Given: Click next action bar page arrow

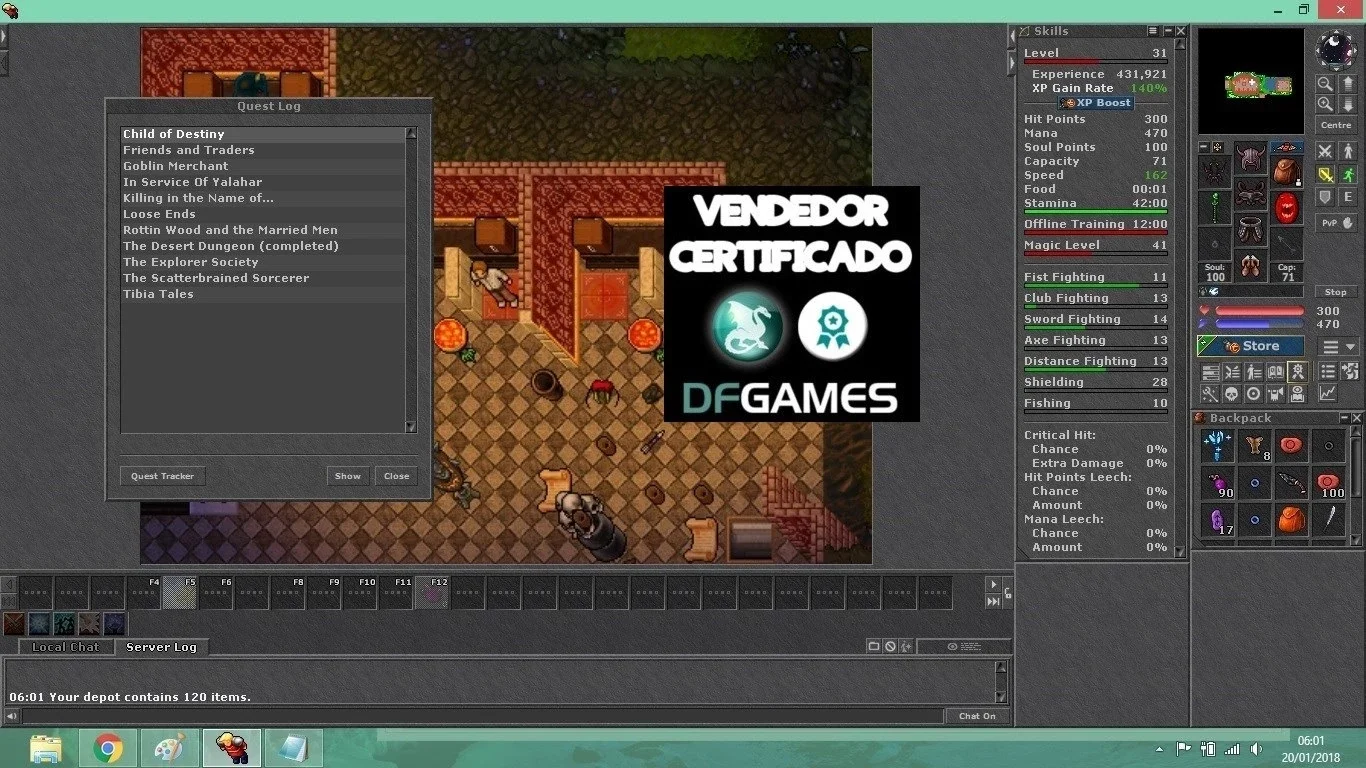Looking at the screenshot, I should click(993, 584).
